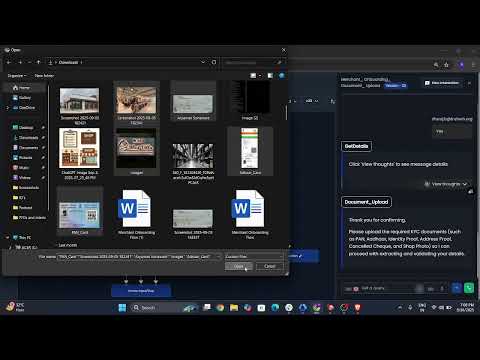Click the Up-one-level arrow in Open dialog

click(38, 62)
